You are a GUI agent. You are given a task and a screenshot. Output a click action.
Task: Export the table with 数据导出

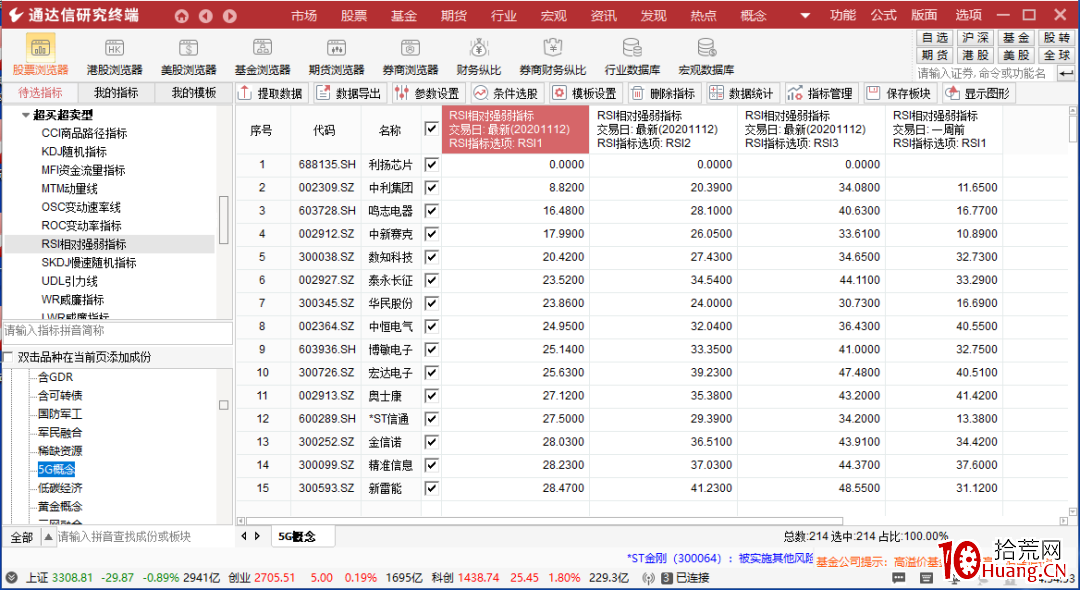tap(351, 94)
